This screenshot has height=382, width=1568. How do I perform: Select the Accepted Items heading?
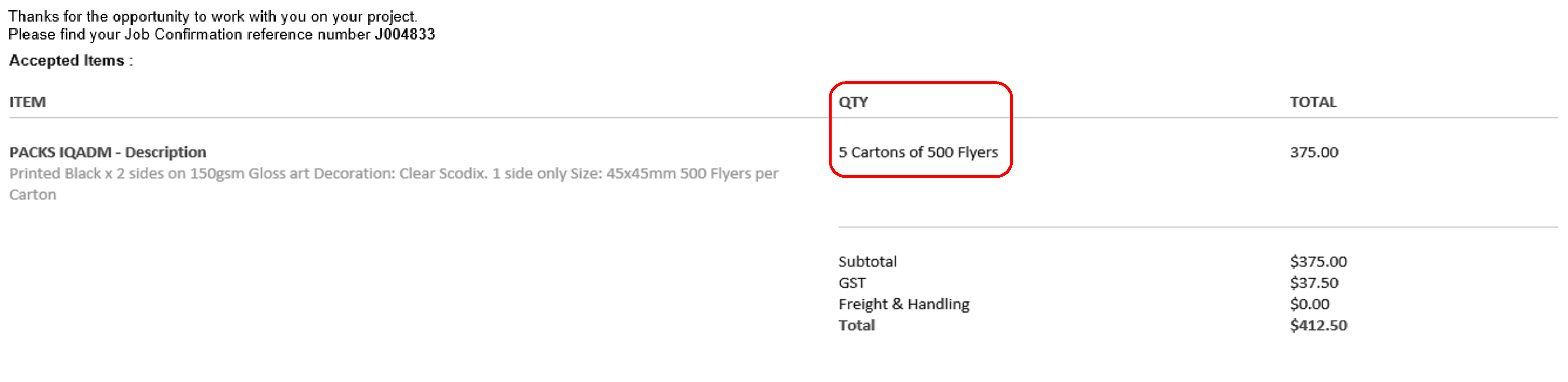[x=70, y=61]
